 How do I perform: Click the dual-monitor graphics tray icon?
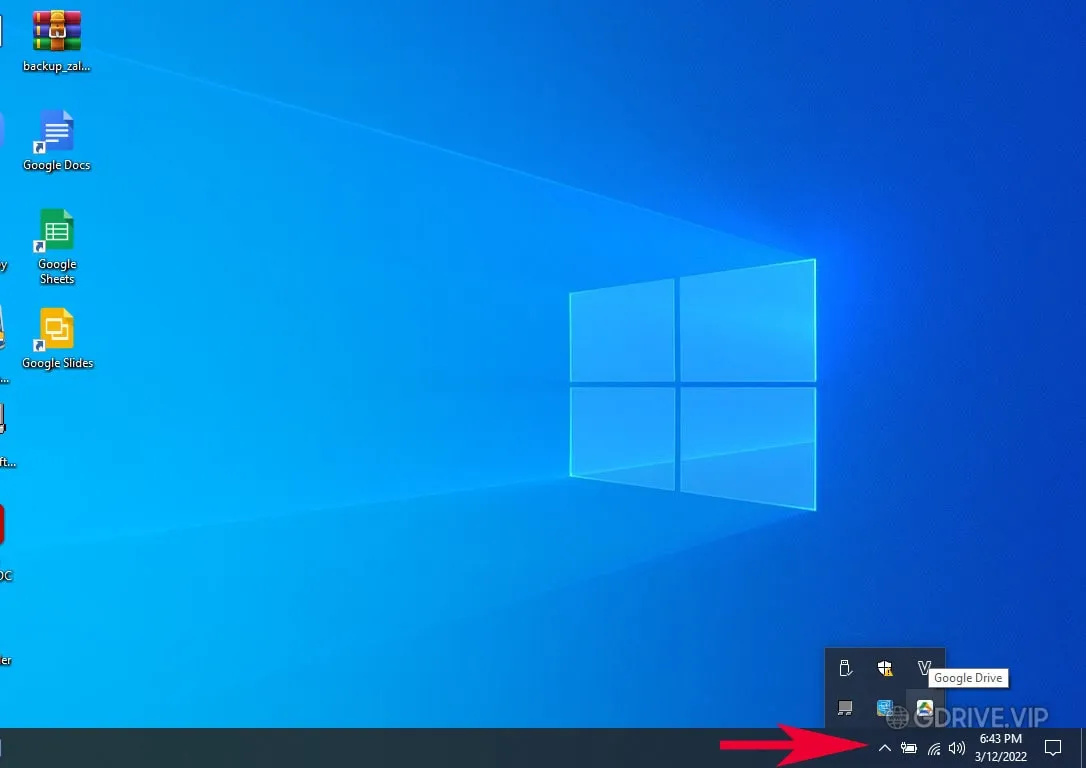pyautogui.click(x=846, y=707)
